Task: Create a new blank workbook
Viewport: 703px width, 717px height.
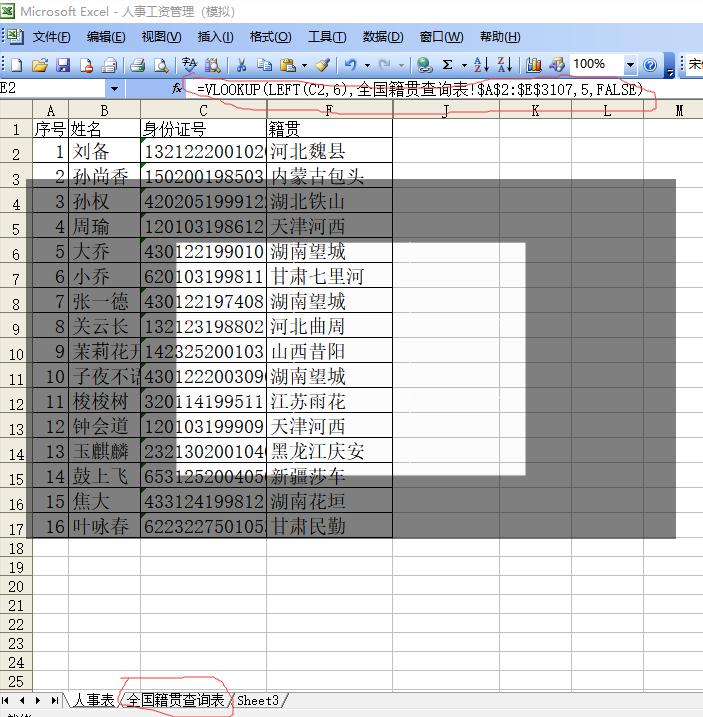Action: (16, 65)
